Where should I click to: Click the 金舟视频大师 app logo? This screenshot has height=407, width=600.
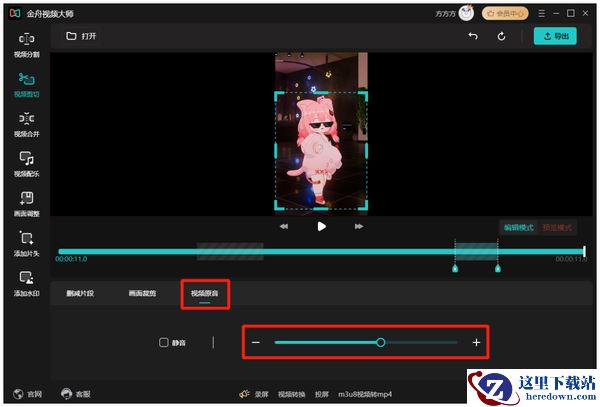point(15,14)
